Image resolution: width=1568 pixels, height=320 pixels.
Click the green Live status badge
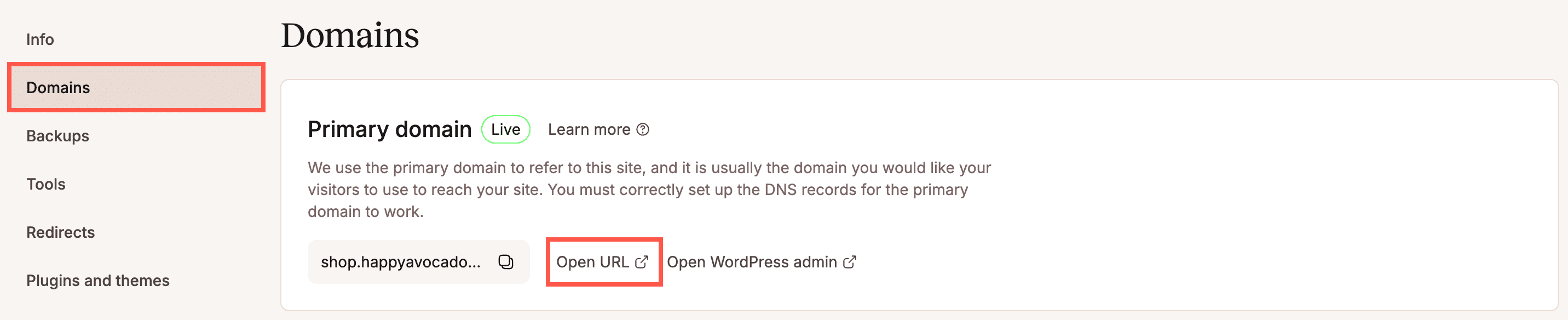(x=505, y=130)
